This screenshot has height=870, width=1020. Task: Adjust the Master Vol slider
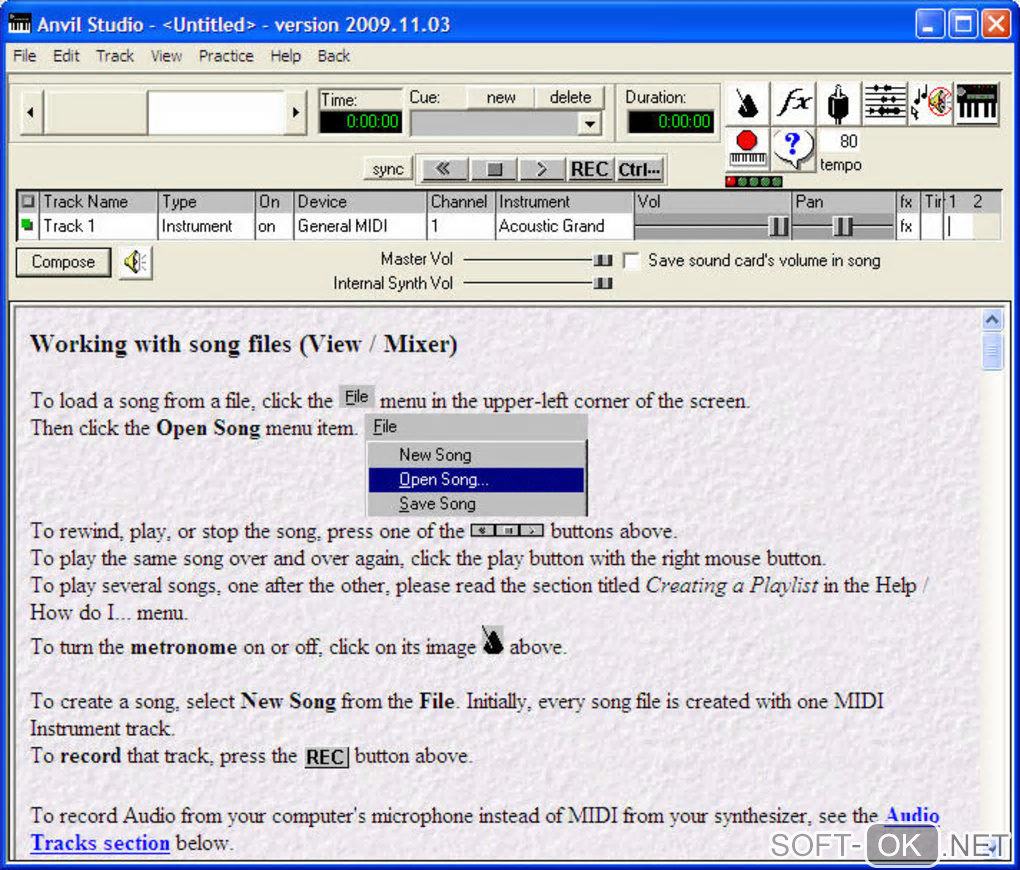[x=602, y=260]
